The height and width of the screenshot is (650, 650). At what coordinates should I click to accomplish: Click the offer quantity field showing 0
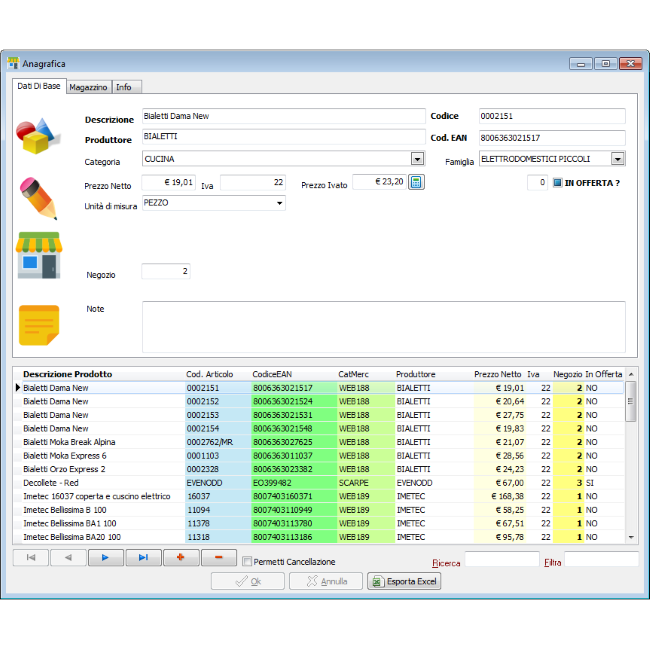point(538,182)
